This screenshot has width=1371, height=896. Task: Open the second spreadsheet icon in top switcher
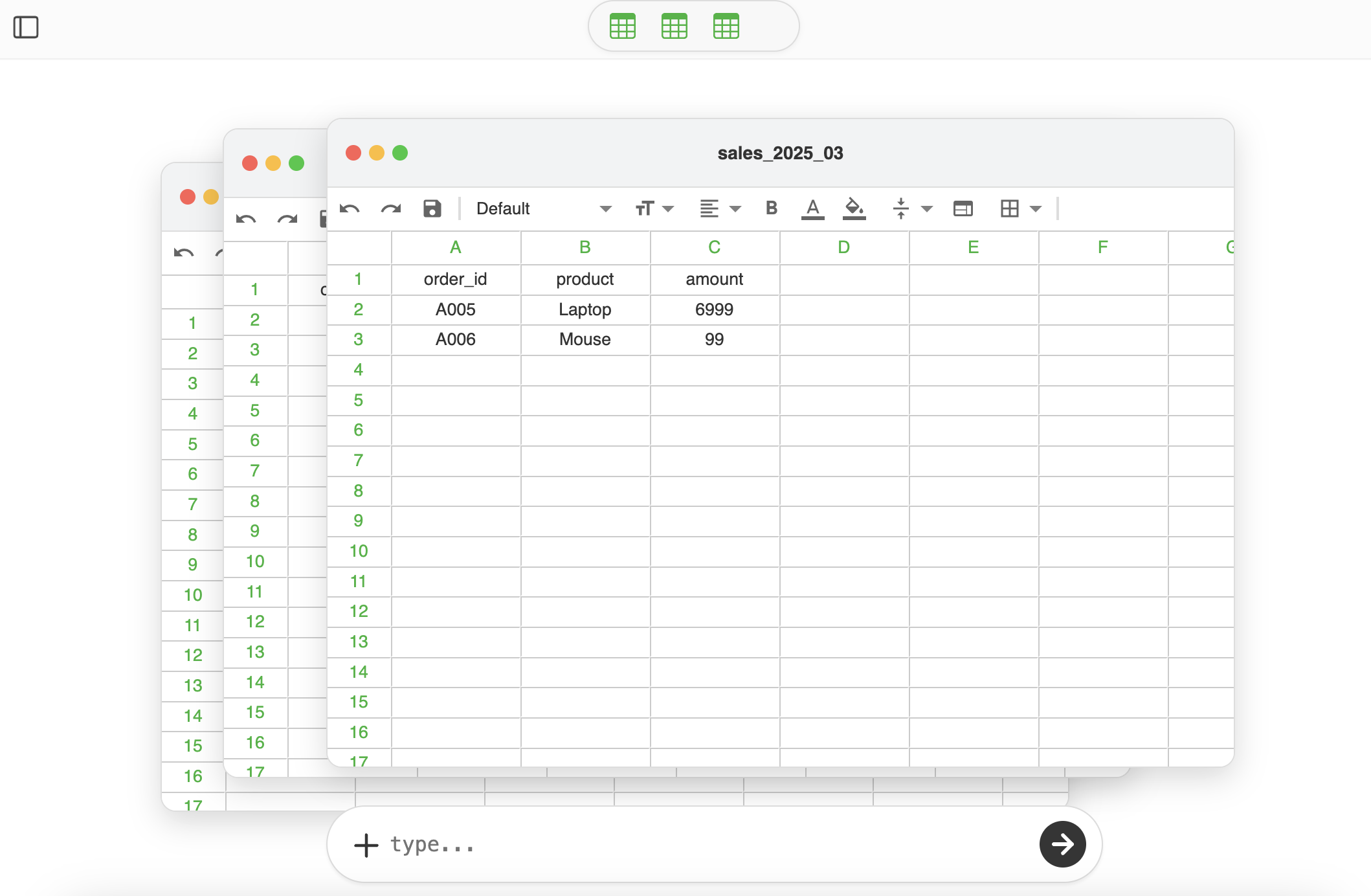click(x=674, y=27)
